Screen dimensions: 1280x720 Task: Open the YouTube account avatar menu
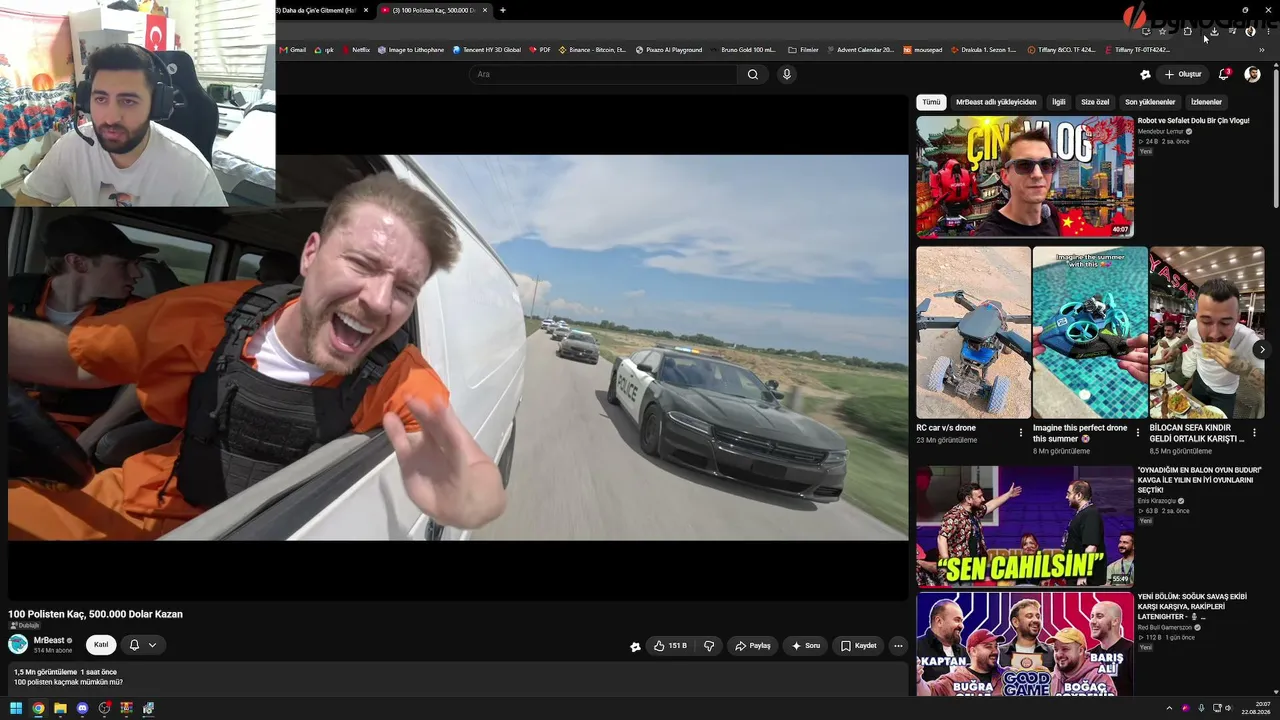pos(1252,74)
